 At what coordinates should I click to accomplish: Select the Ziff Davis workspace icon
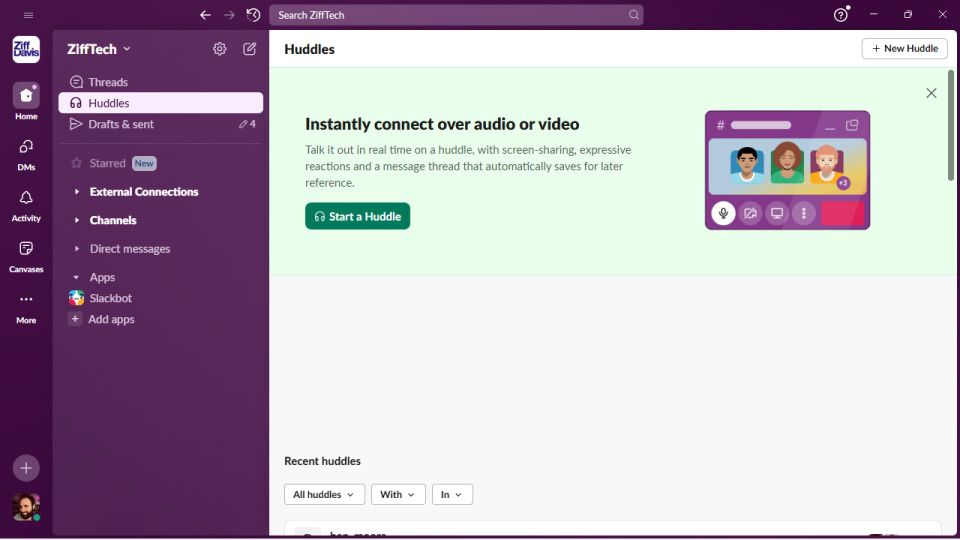26,50
